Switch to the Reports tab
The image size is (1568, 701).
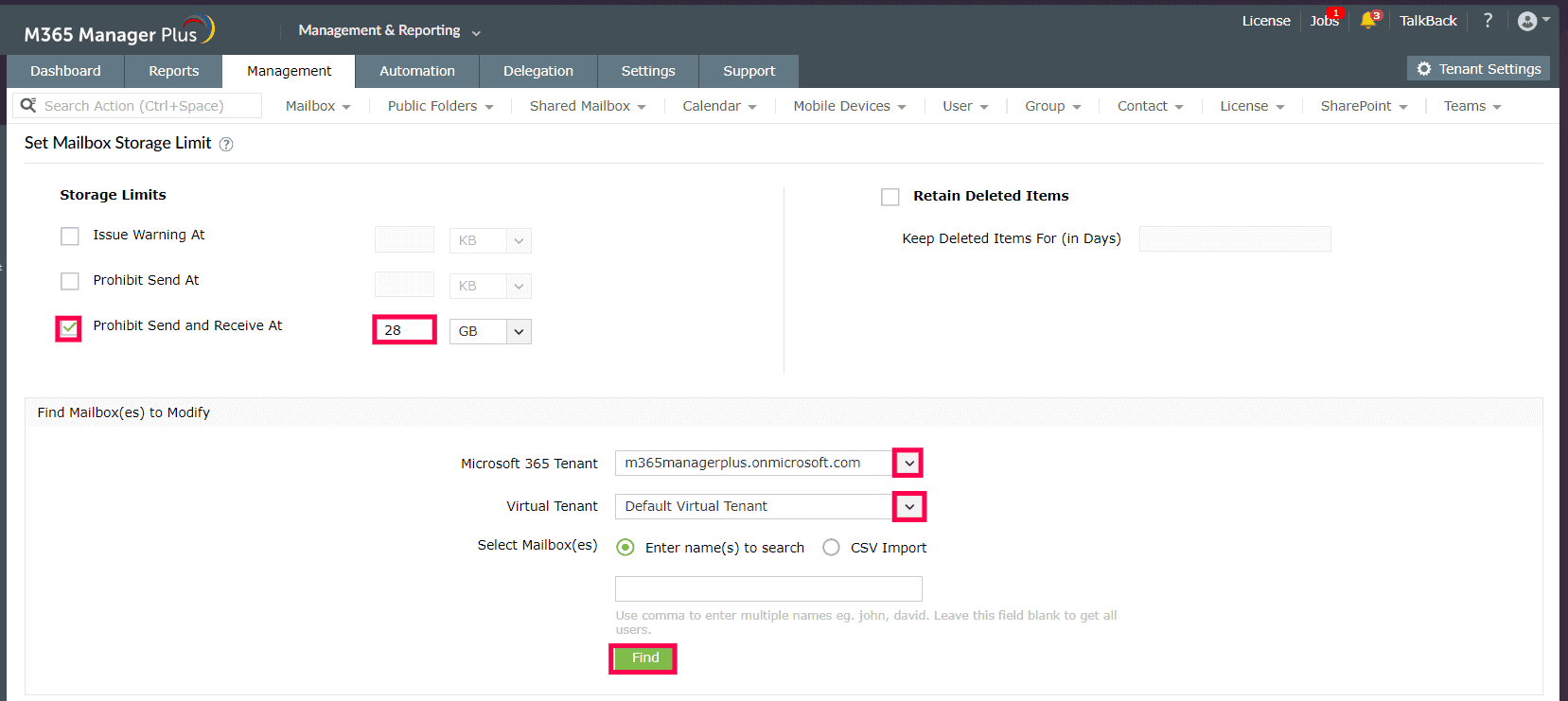[x=174, y=71]
